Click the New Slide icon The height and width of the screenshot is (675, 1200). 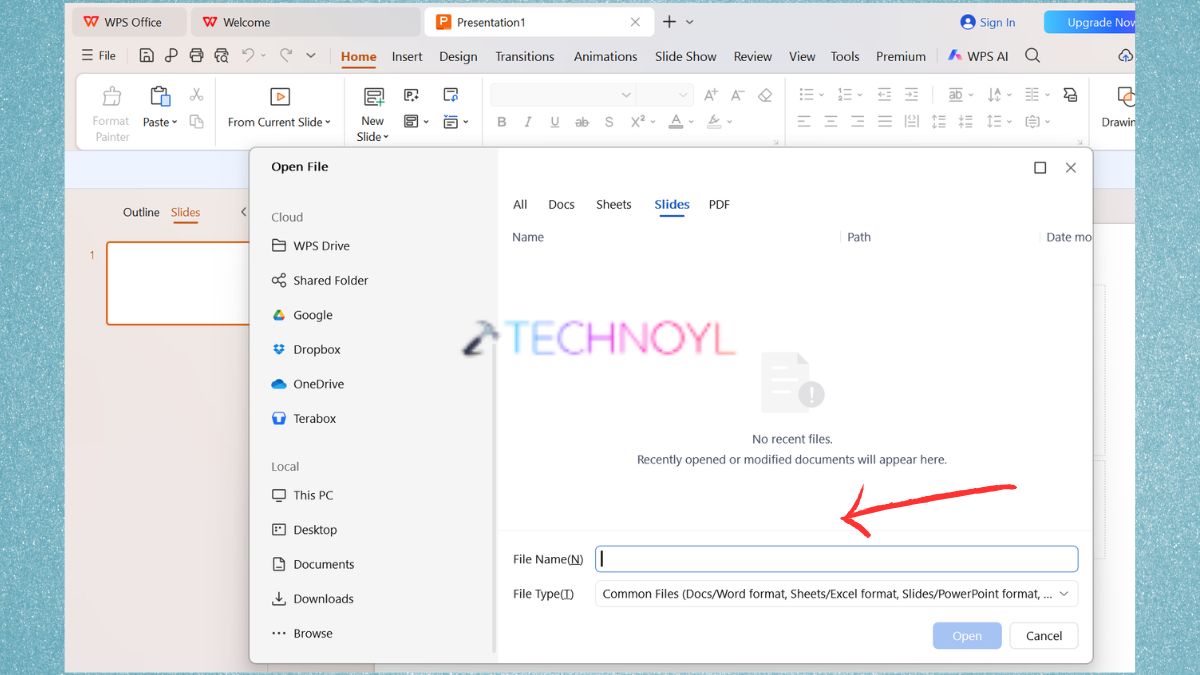(374, 97)
